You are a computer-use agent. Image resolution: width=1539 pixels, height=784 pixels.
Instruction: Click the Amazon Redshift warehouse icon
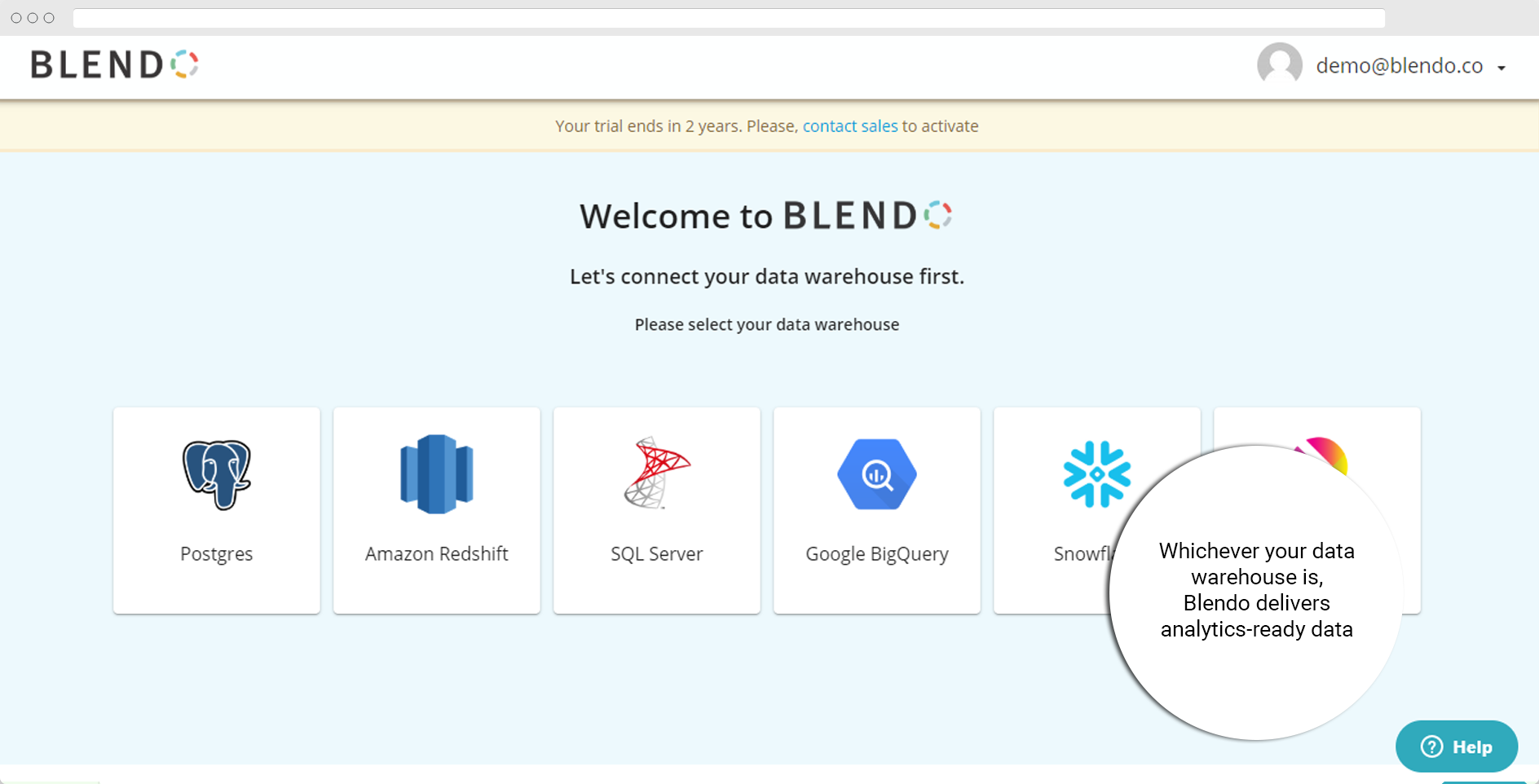pos(436,474)
